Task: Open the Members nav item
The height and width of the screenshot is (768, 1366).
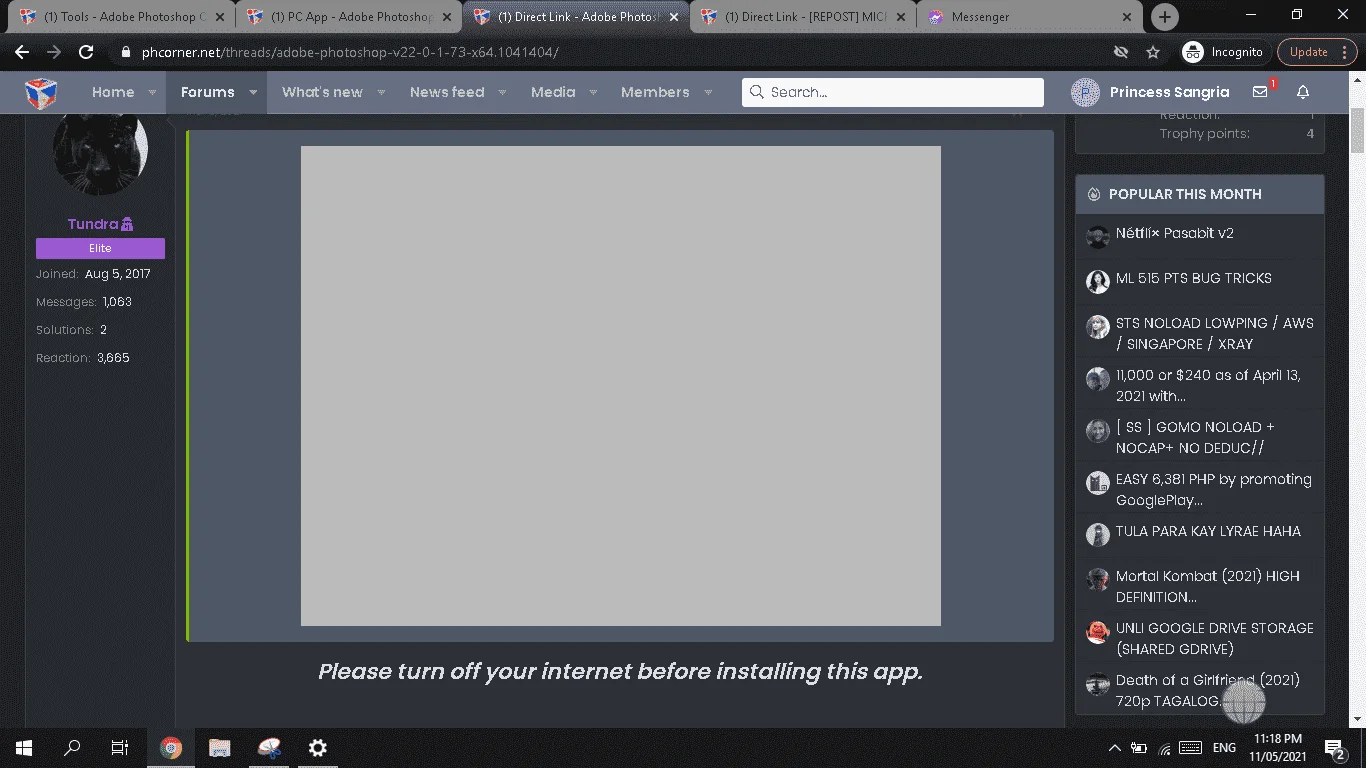Action: coord(655,92)
